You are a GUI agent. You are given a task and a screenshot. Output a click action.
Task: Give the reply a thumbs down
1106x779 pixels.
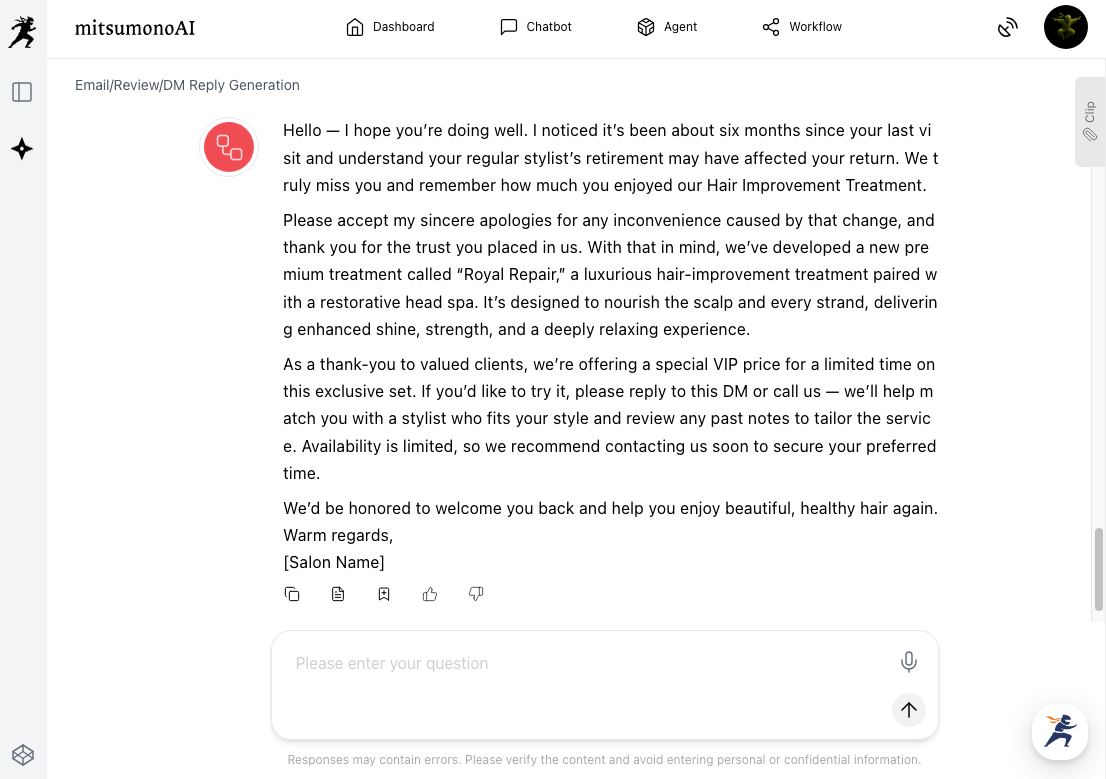pyautogui.click(x=476, y=594)
